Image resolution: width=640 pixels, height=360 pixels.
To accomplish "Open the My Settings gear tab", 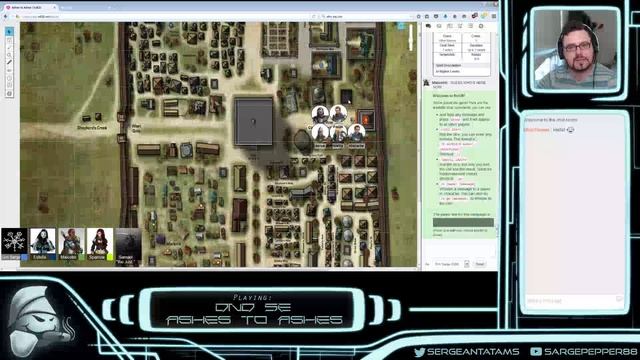I will (x=481, y=26).
